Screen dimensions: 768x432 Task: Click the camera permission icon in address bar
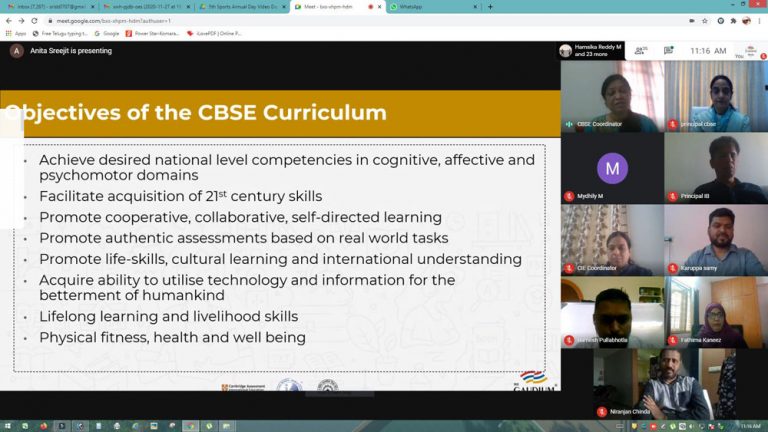point(692,21)
